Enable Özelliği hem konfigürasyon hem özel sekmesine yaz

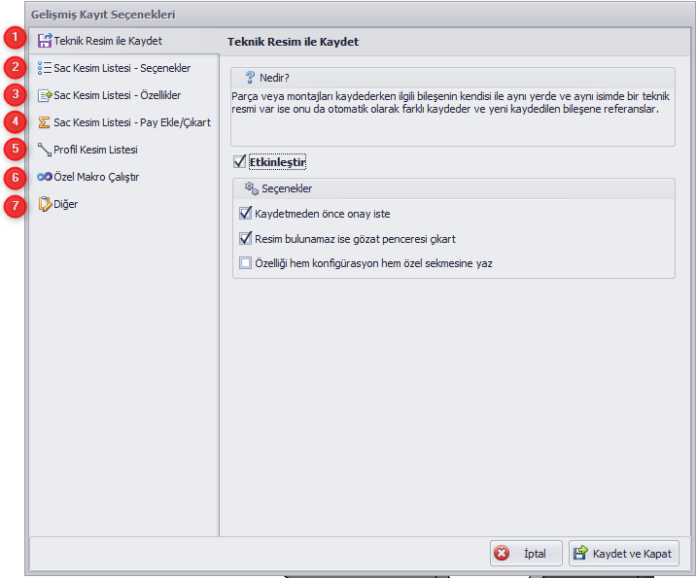click(x=245, y=264)
